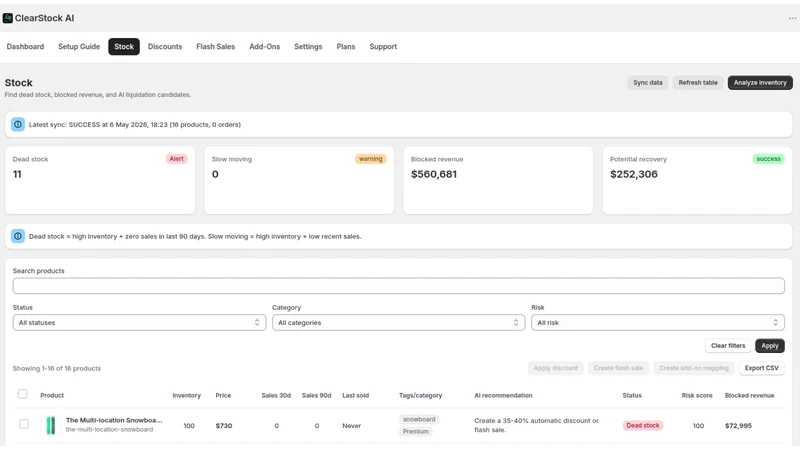Image resolution: width=800 pixels, height=450 pixels.
Task: Open the Risk dropdown showing All risk
Action: click(658, 322)
